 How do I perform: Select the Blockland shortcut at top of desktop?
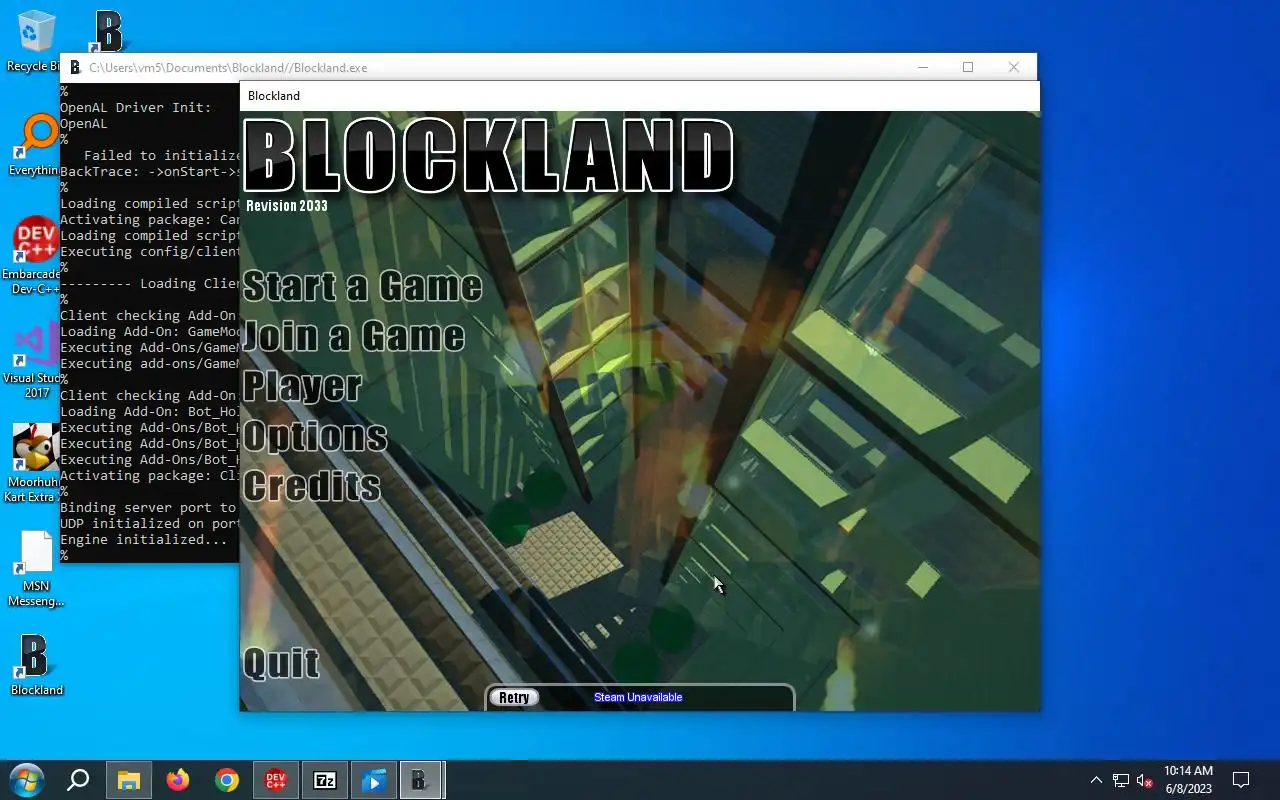[x=107, y=31]
